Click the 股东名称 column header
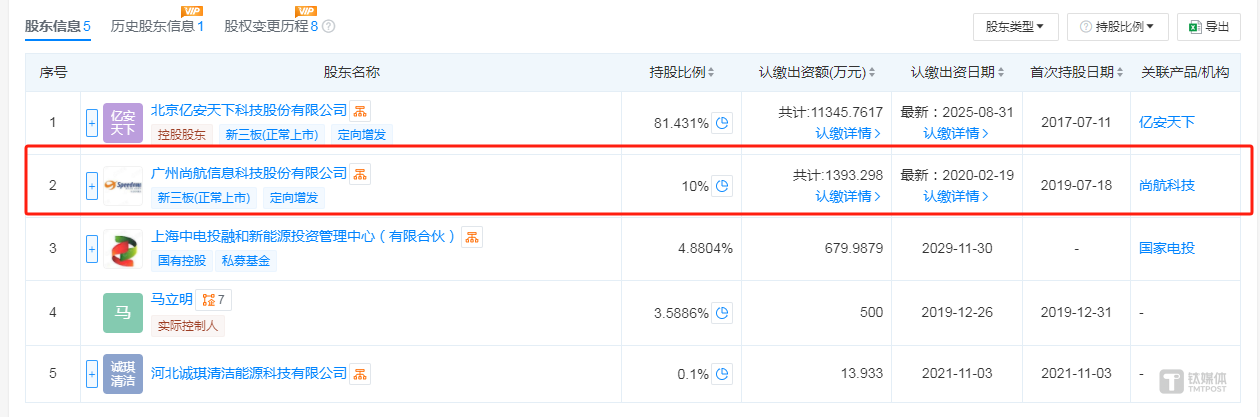The height and width of the screenshot is (417, 1260). click(351, 73)
